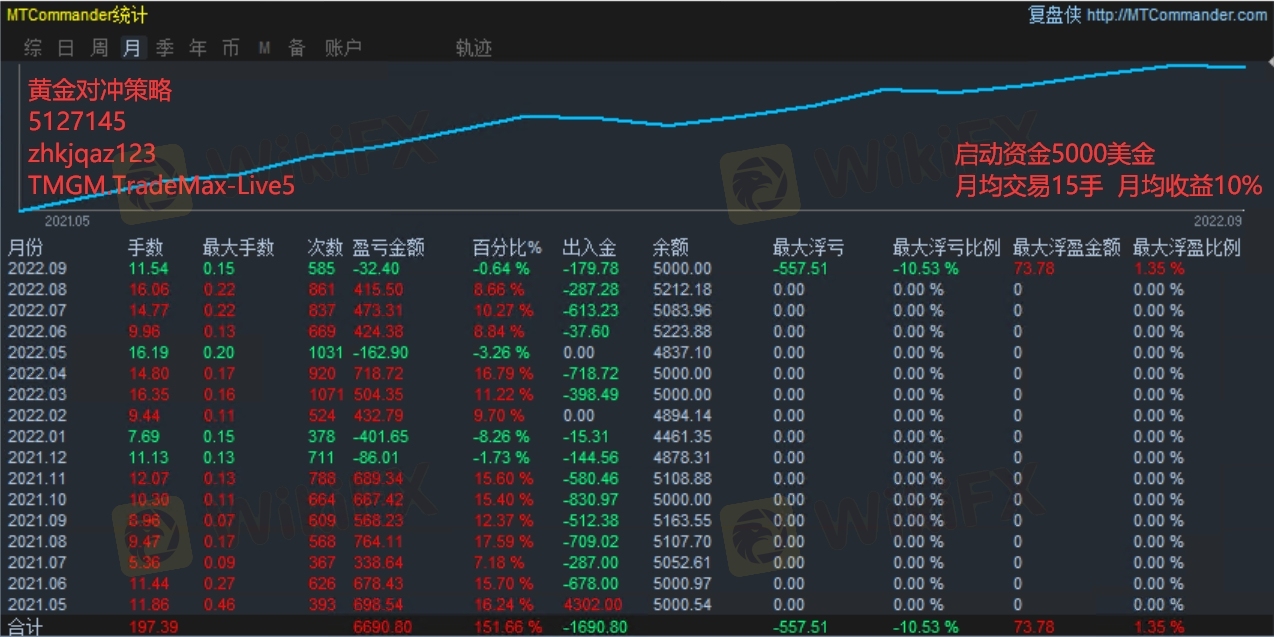Image resolution: width=1274 pixels, height=637 pixels.
Task: Select the 周 weekly statistics tab
Action: [99, 48]
